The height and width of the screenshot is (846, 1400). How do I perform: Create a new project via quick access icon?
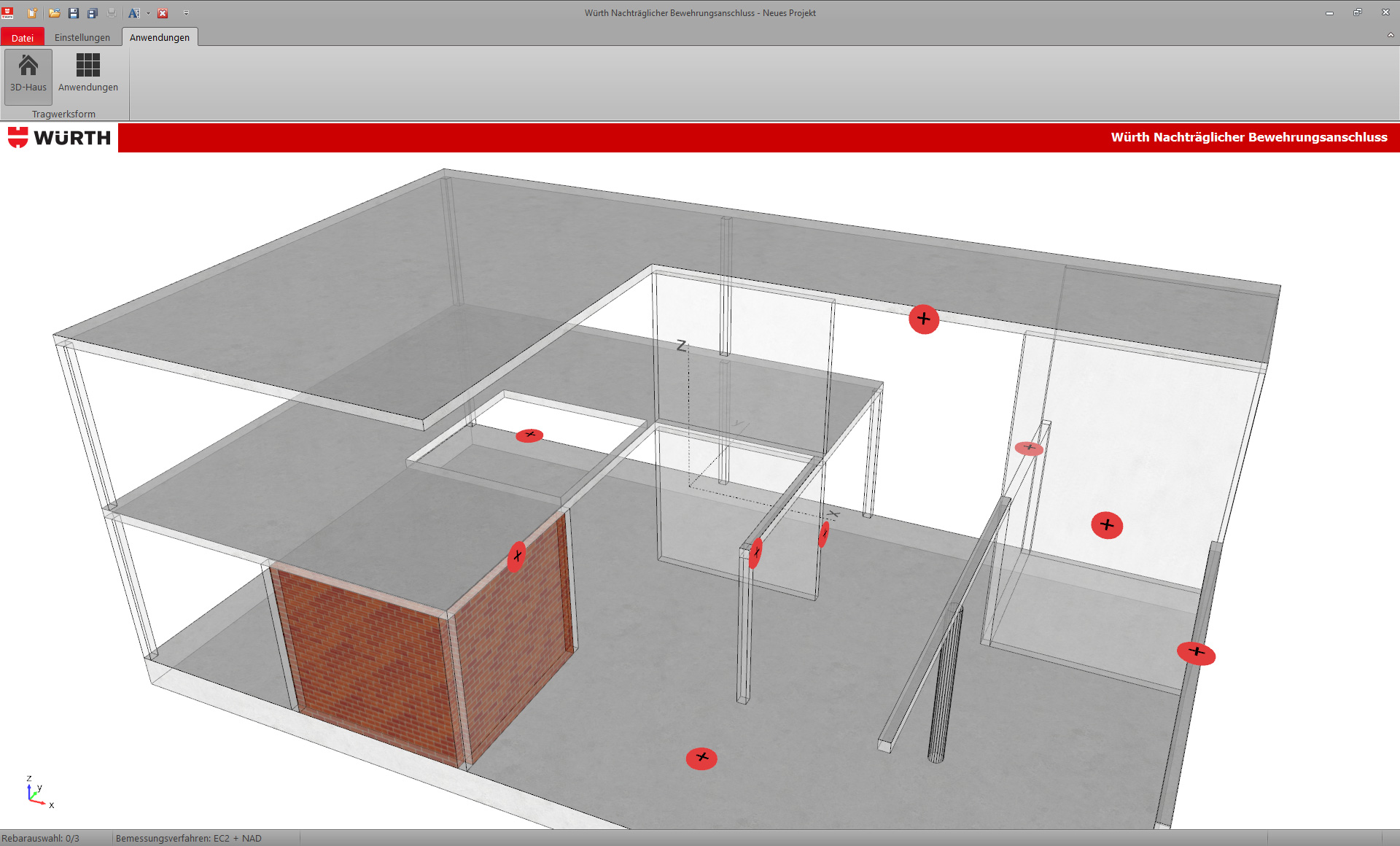[x=32, y=13]
